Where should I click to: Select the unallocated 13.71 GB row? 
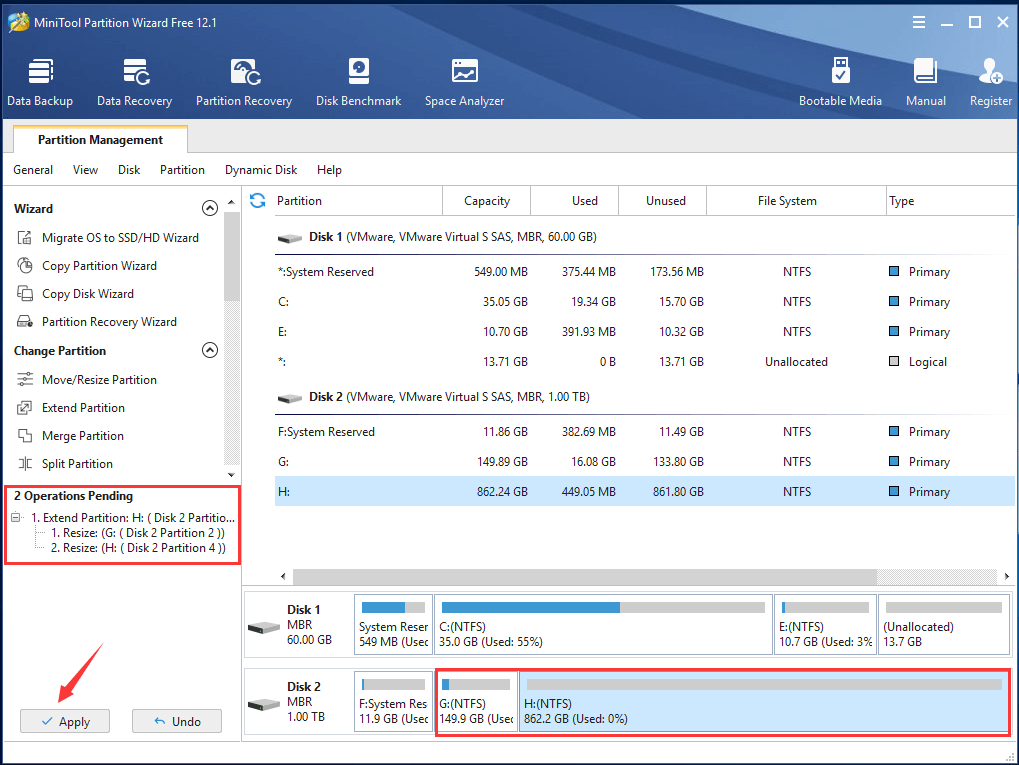(645, 361)
